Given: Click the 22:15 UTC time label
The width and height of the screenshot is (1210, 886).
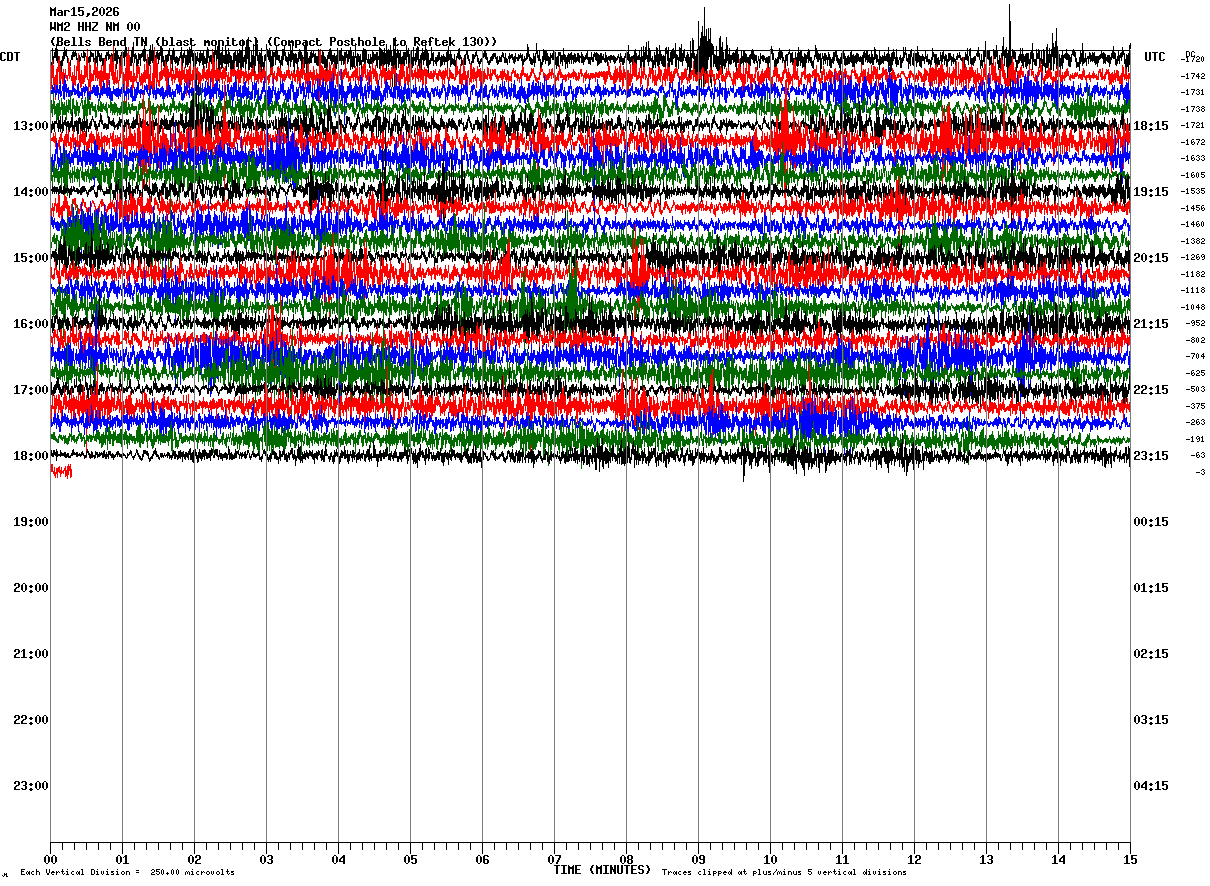Looking at the screenshot, I should click(x=1151, y=390).
